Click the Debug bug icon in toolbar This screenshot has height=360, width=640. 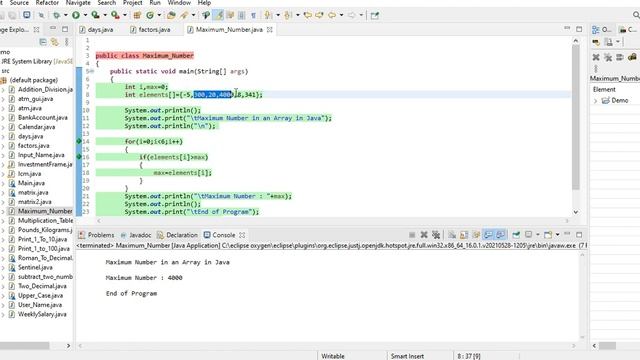(x=56, y=15)
